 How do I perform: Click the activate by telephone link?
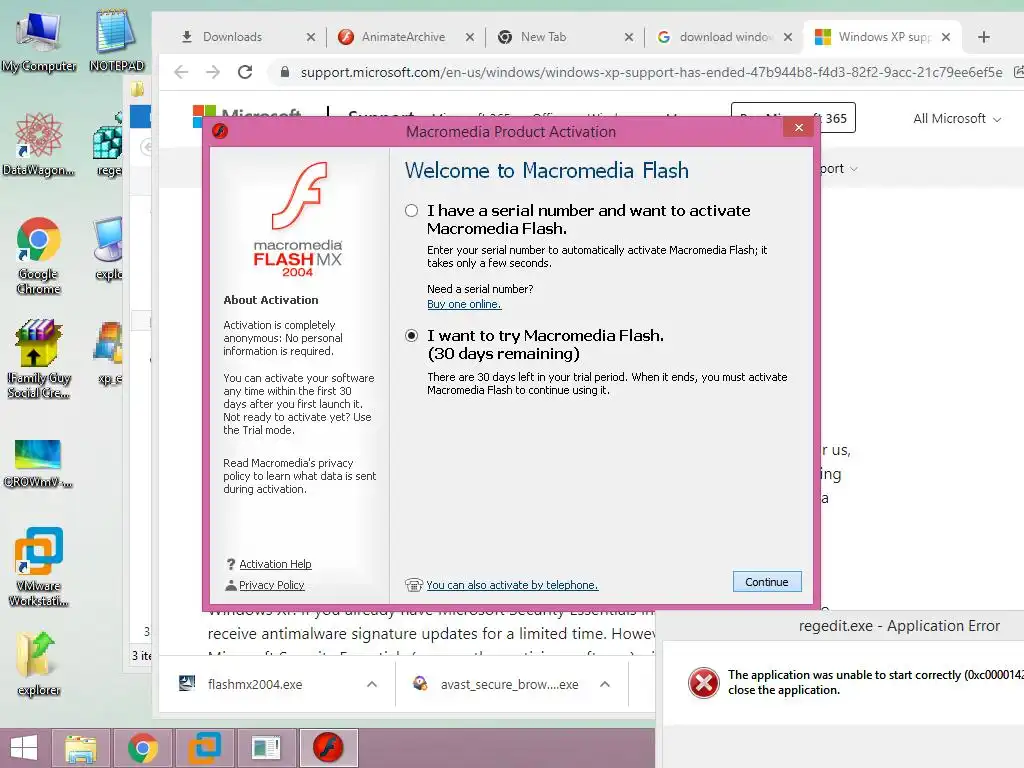[x=512, y=585]
